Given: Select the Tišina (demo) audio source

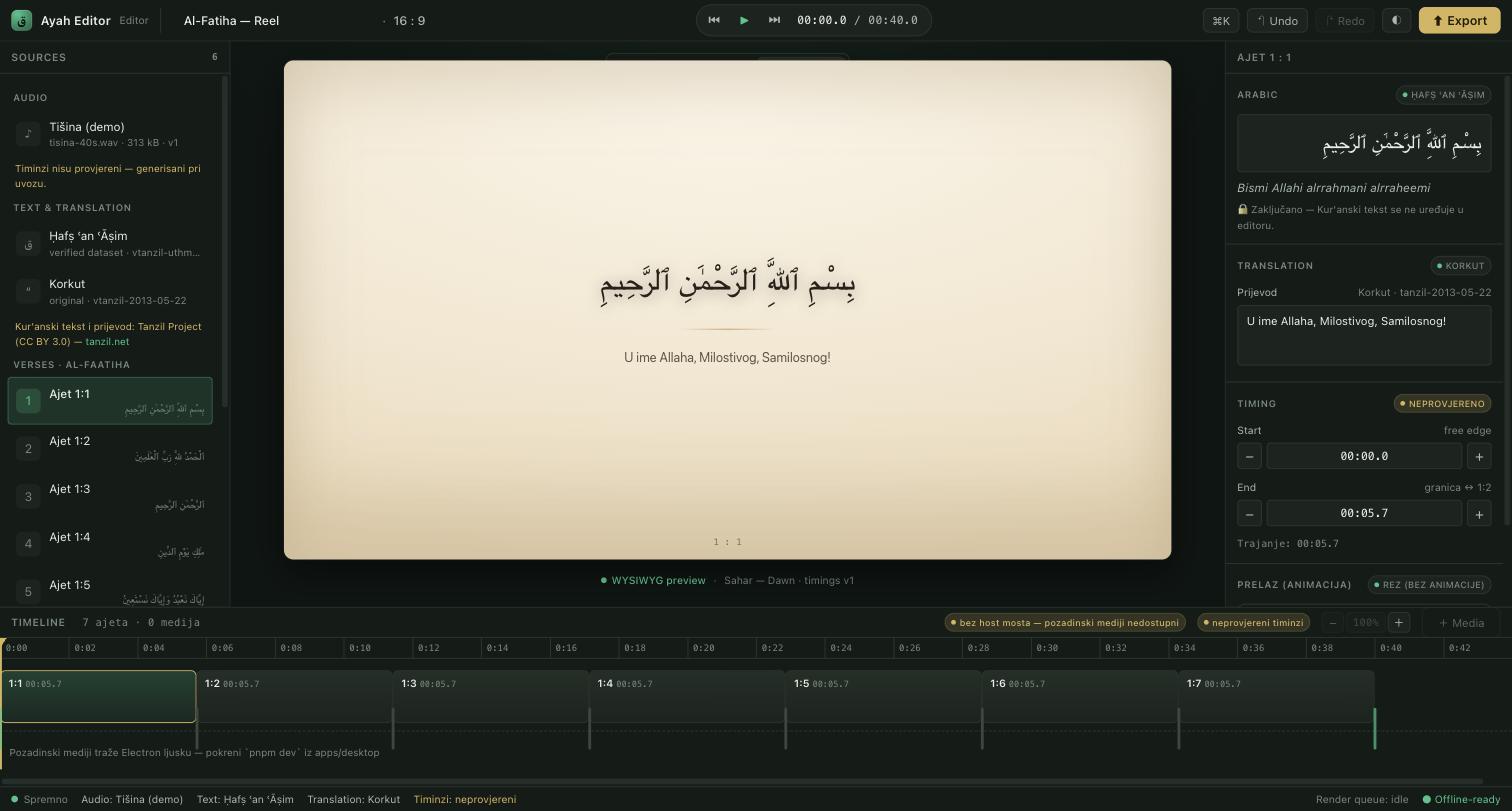Looking at the screenshot, I should [110, 134].
